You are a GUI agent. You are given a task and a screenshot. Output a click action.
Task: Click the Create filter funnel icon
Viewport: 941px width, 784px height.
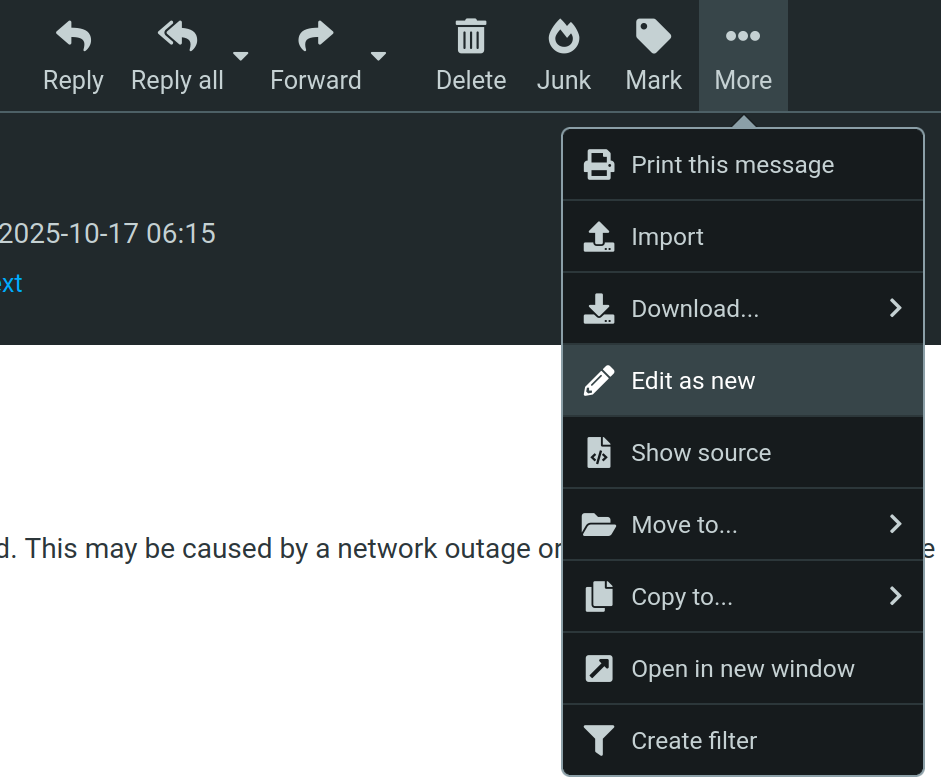tap(599, 741)
